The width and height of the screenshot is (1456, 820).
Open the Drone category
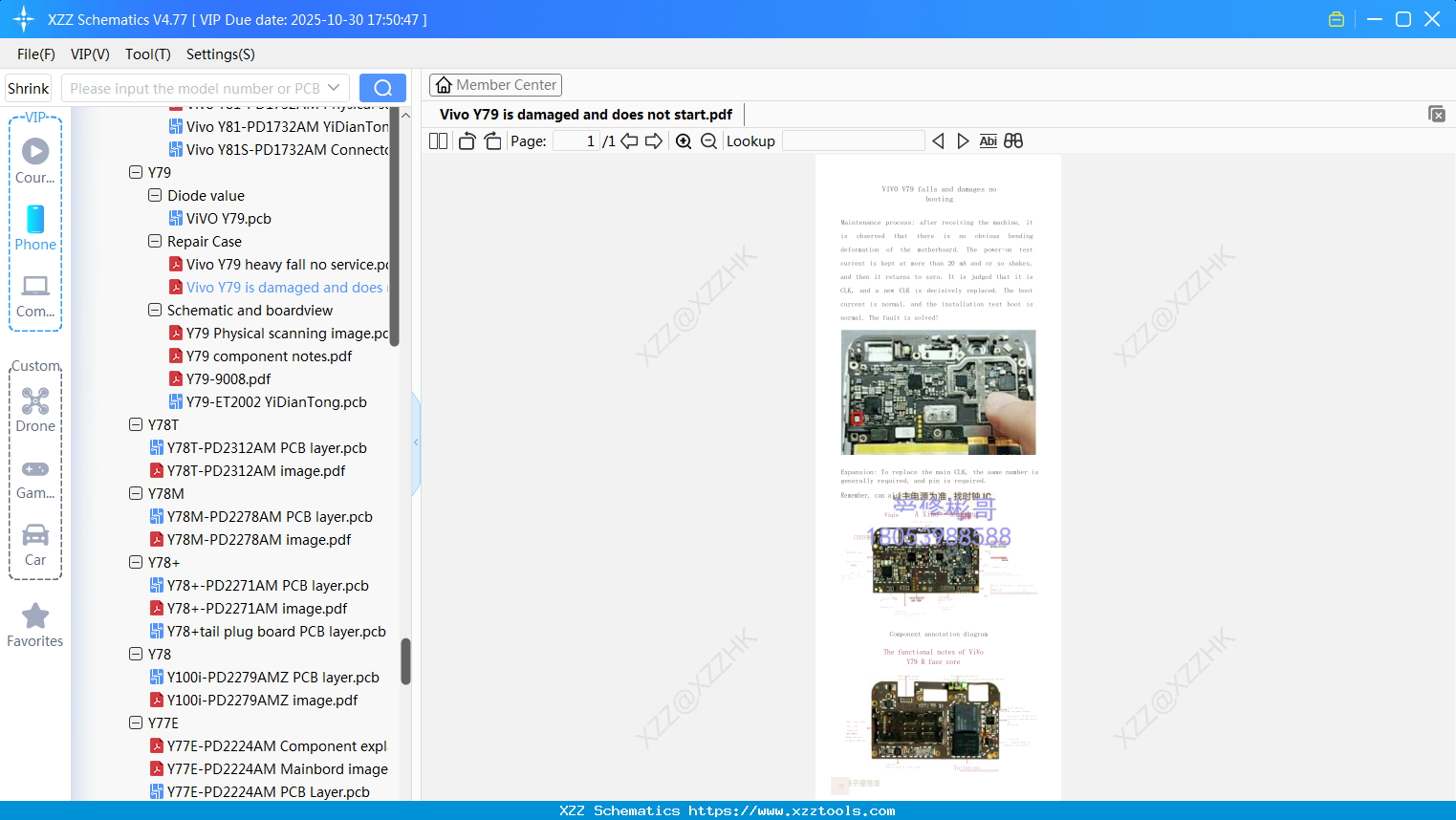pyautogui.click(x=35, y=409)
